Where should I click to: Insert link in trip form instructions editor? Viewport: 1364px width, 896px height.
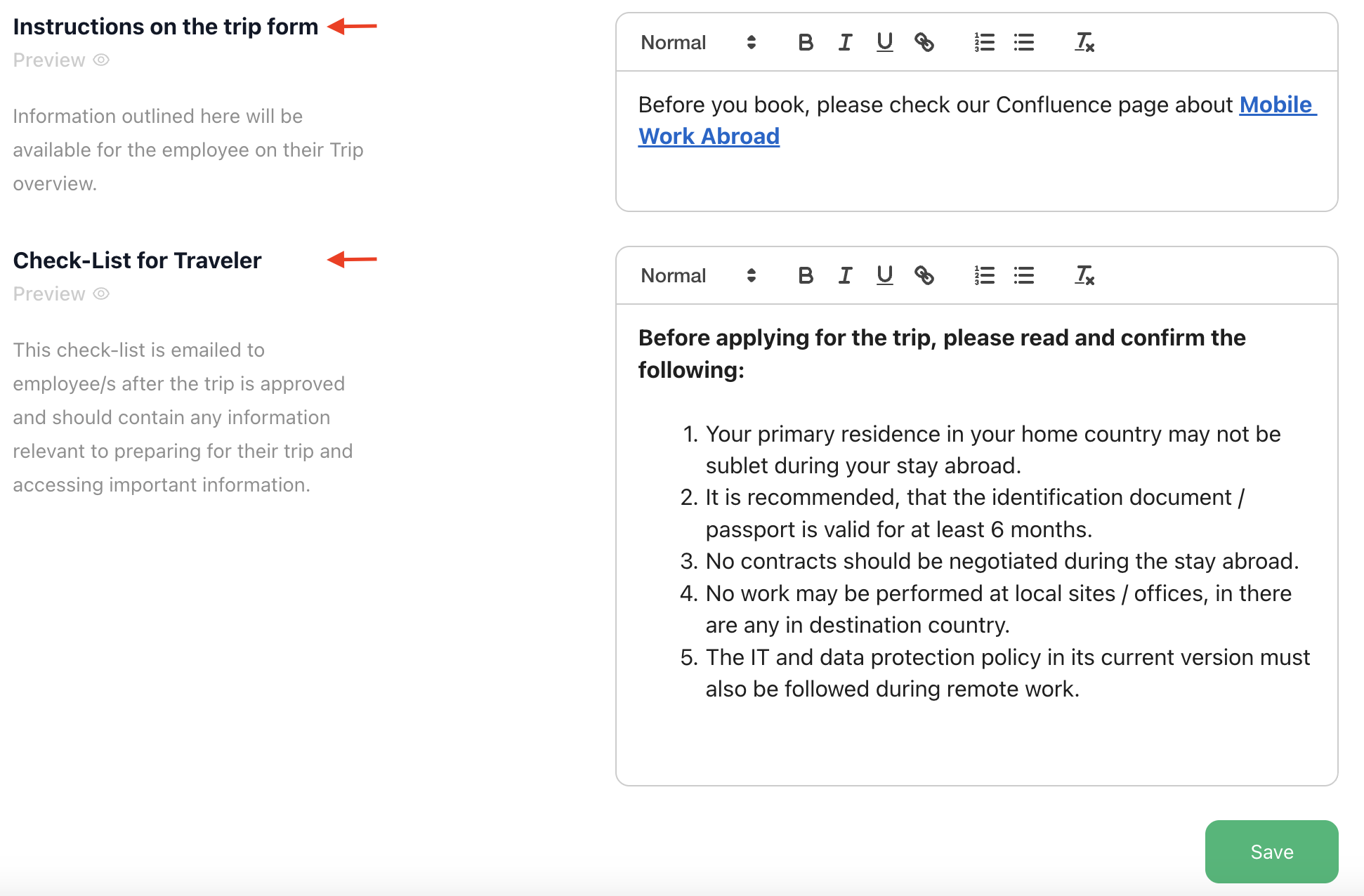point(924,43)
